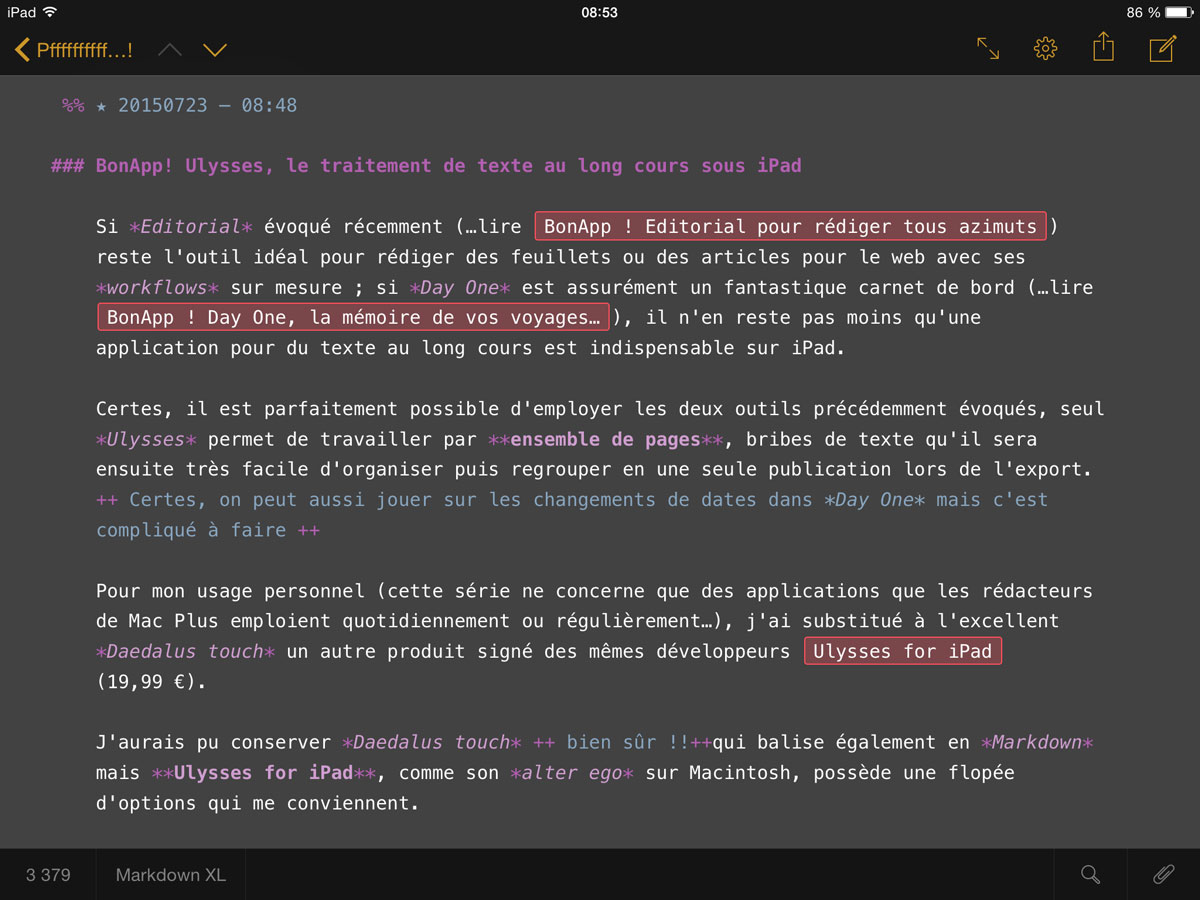Click the date line '20150723 — 08:48'
Viewport: 1200px width, 900px height.
tap(208, 105)
